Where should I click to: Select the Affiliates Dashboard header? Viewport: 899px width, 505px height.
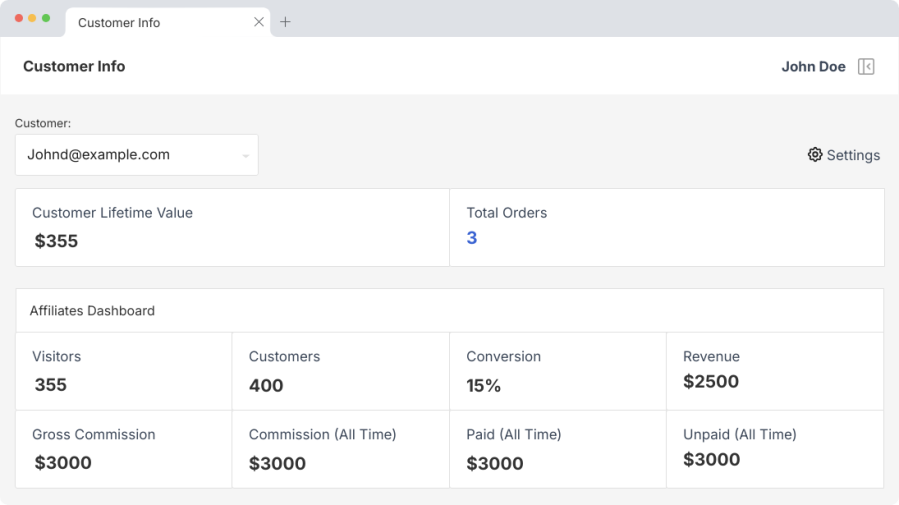point(92,311)
